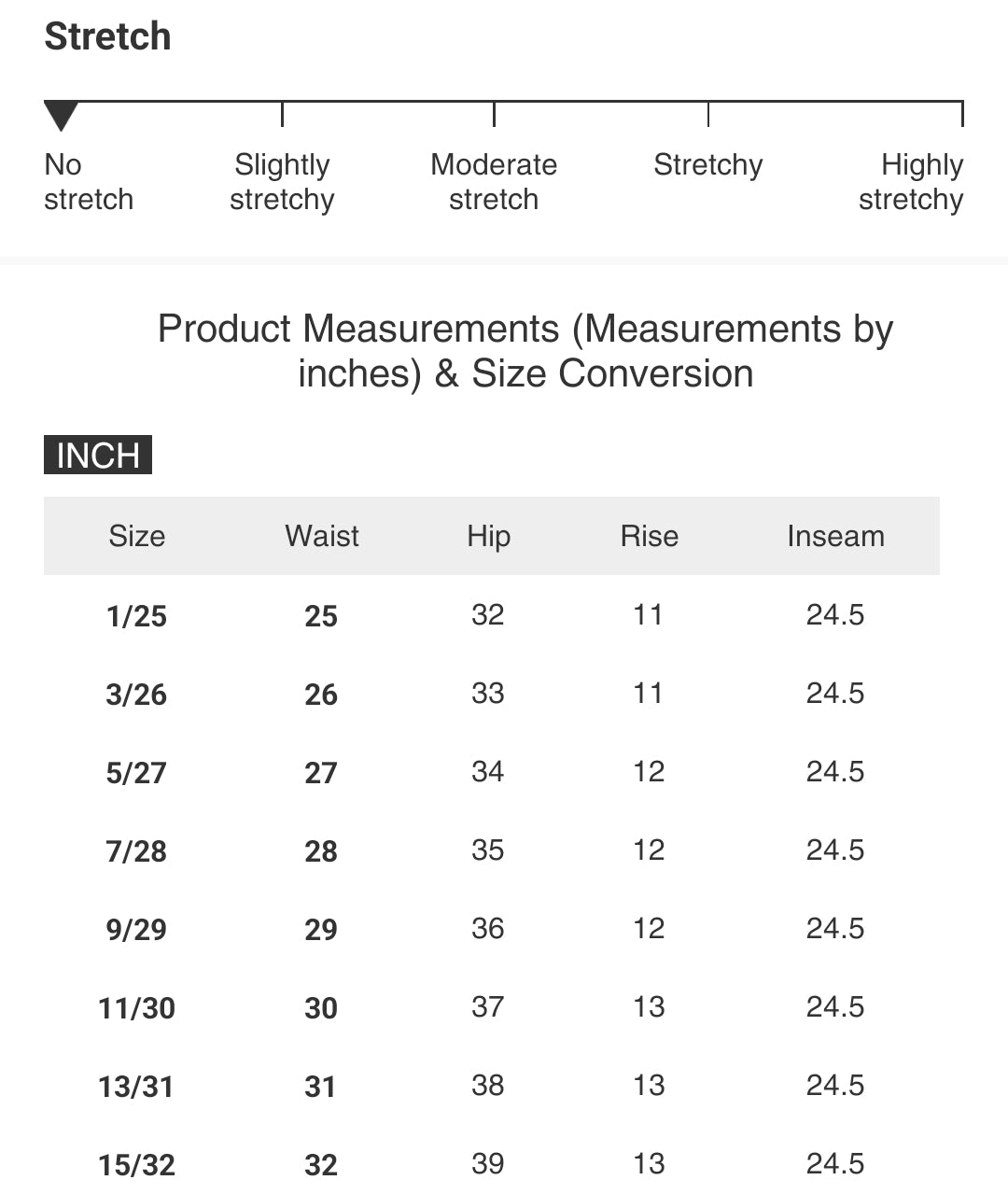Click the black triangle stretch indicator
The width and height of the screenshot is (1008, 1194).
(x=61, y=117)
